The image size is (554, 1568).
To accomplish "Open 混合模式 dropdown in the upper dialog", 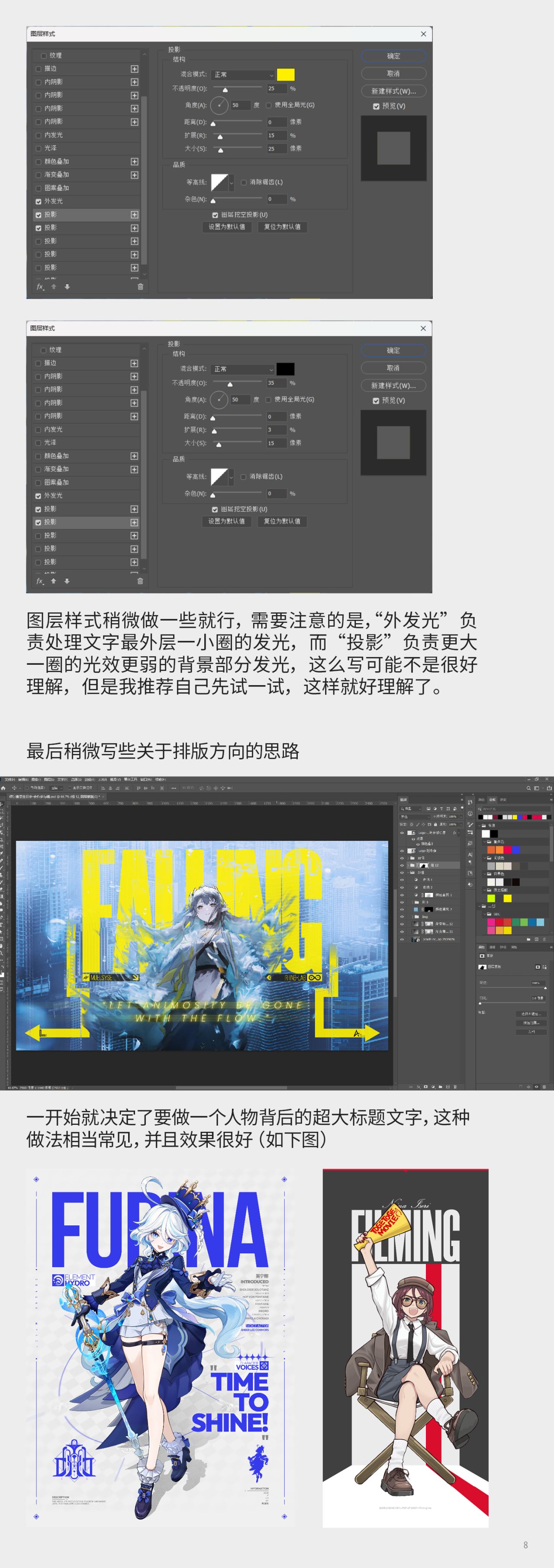I will point(243,75).
